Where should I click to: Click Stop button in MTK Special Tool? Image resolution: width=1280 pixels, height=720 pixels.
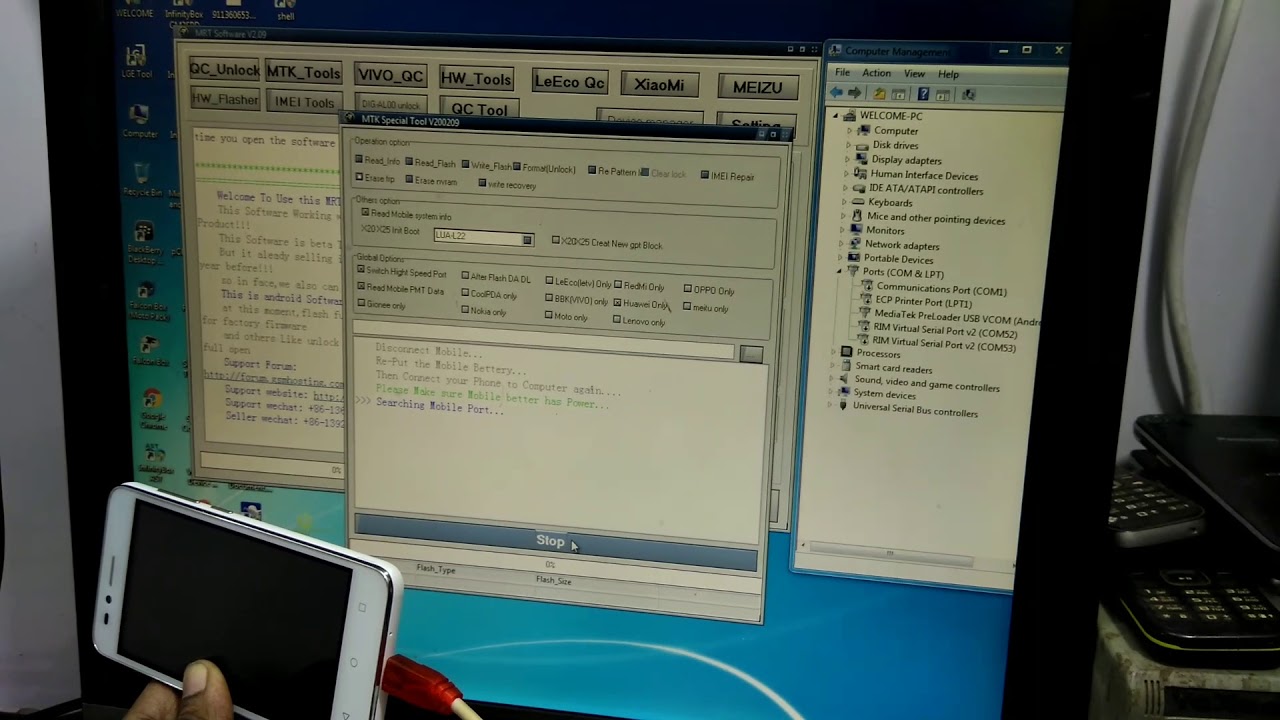tap(555, 541)
